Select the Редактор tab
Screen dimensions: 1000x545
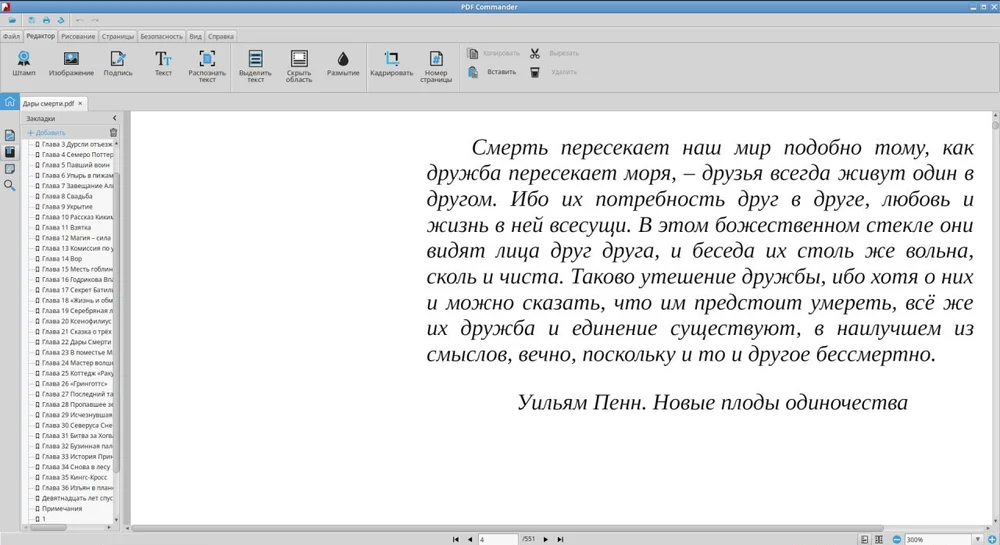click(40, 36)
